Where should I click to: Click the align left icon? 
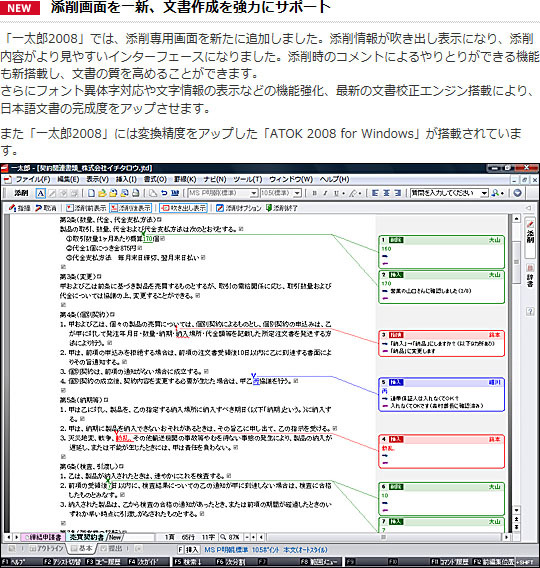tap(375, 193)
